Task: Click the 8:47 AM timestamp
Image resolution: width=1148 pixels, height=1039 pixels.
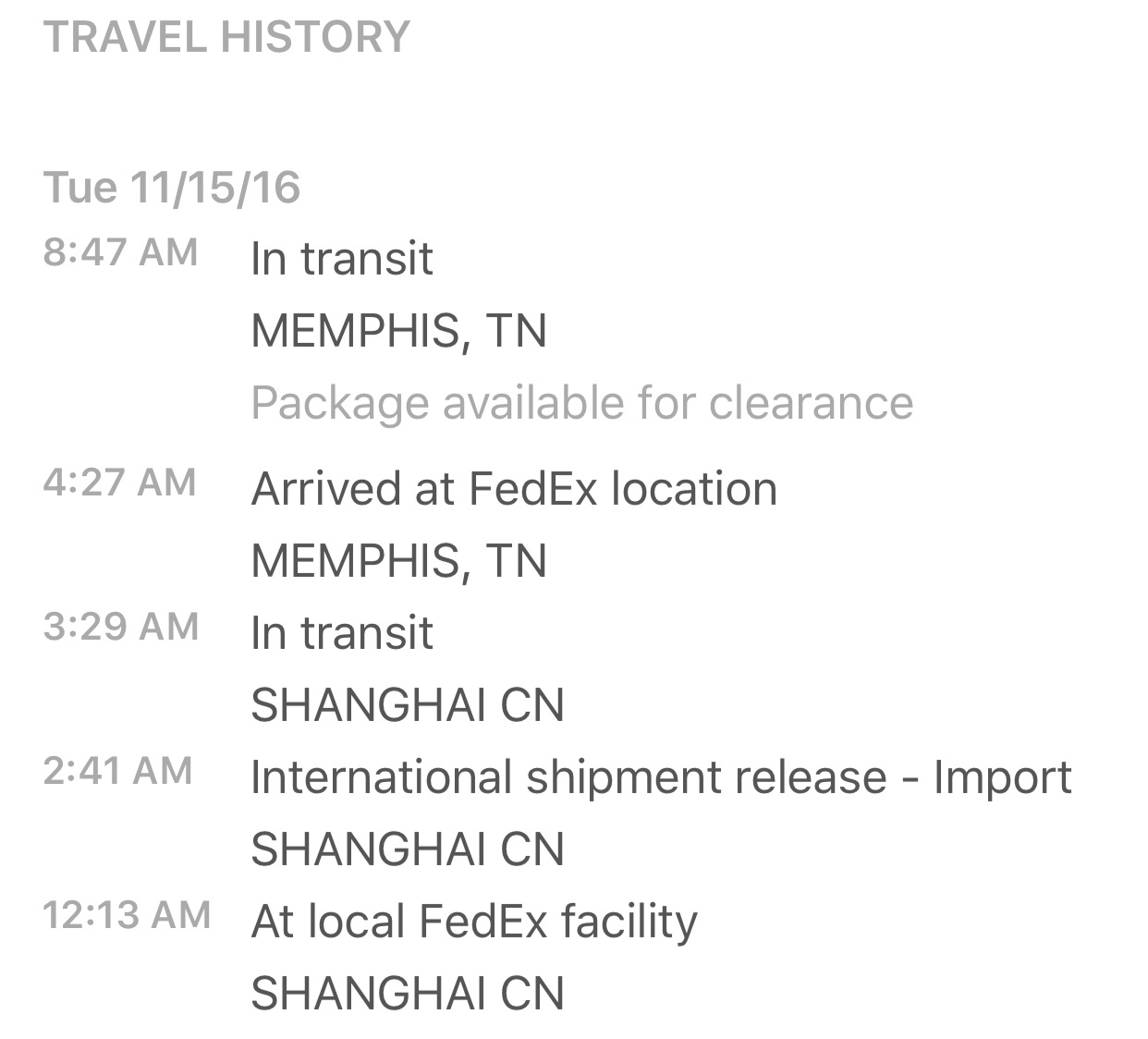Action: [x=120, y=252]
